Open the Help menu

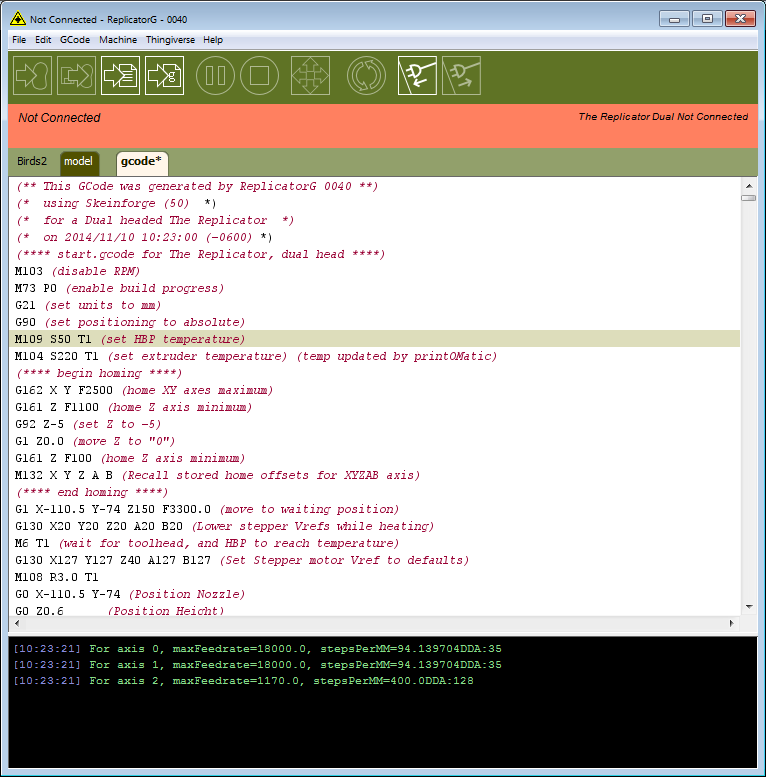(x=213, y=40)
